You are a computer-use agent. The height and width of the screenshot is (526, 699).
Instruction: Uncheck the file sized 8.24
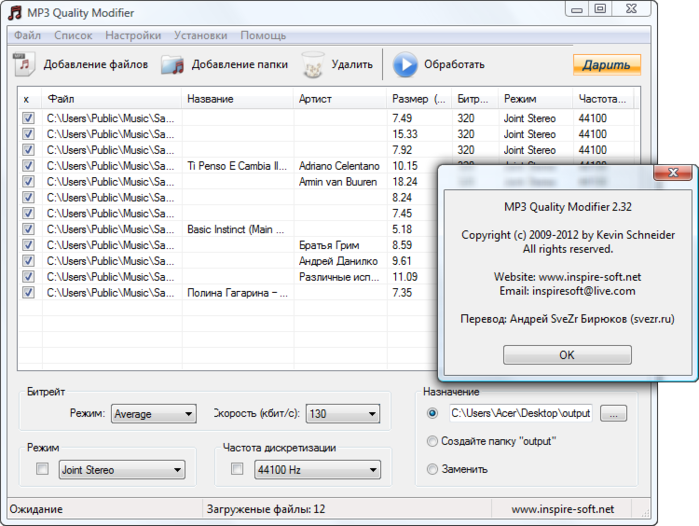click(x=28, y=197)
